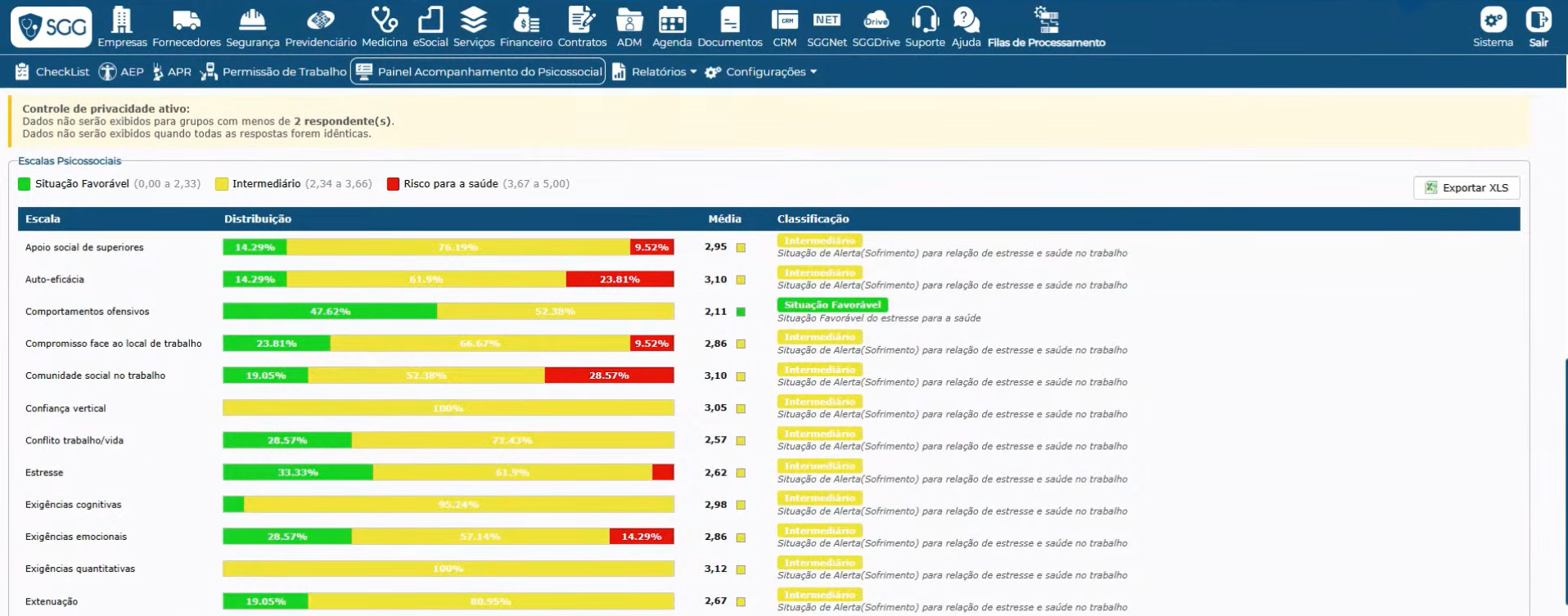Click the red Risco para a saúde swatch
This screenshot has width=1568, height=616.
click(393, 184)
